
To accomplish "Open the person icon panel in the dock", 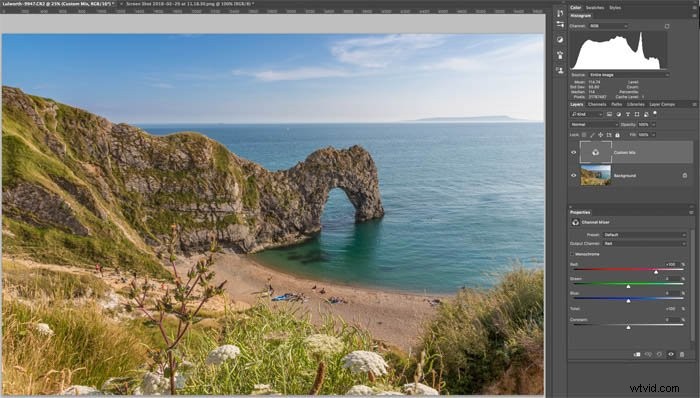I will (x=560, y=70).
